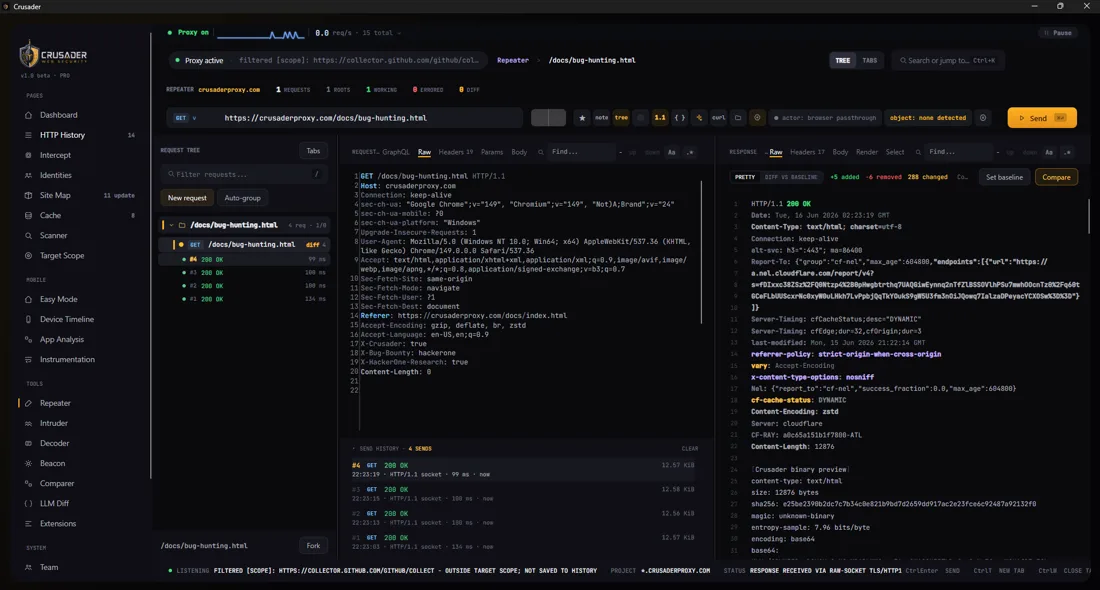Open the response Body tab

(840, 152)
